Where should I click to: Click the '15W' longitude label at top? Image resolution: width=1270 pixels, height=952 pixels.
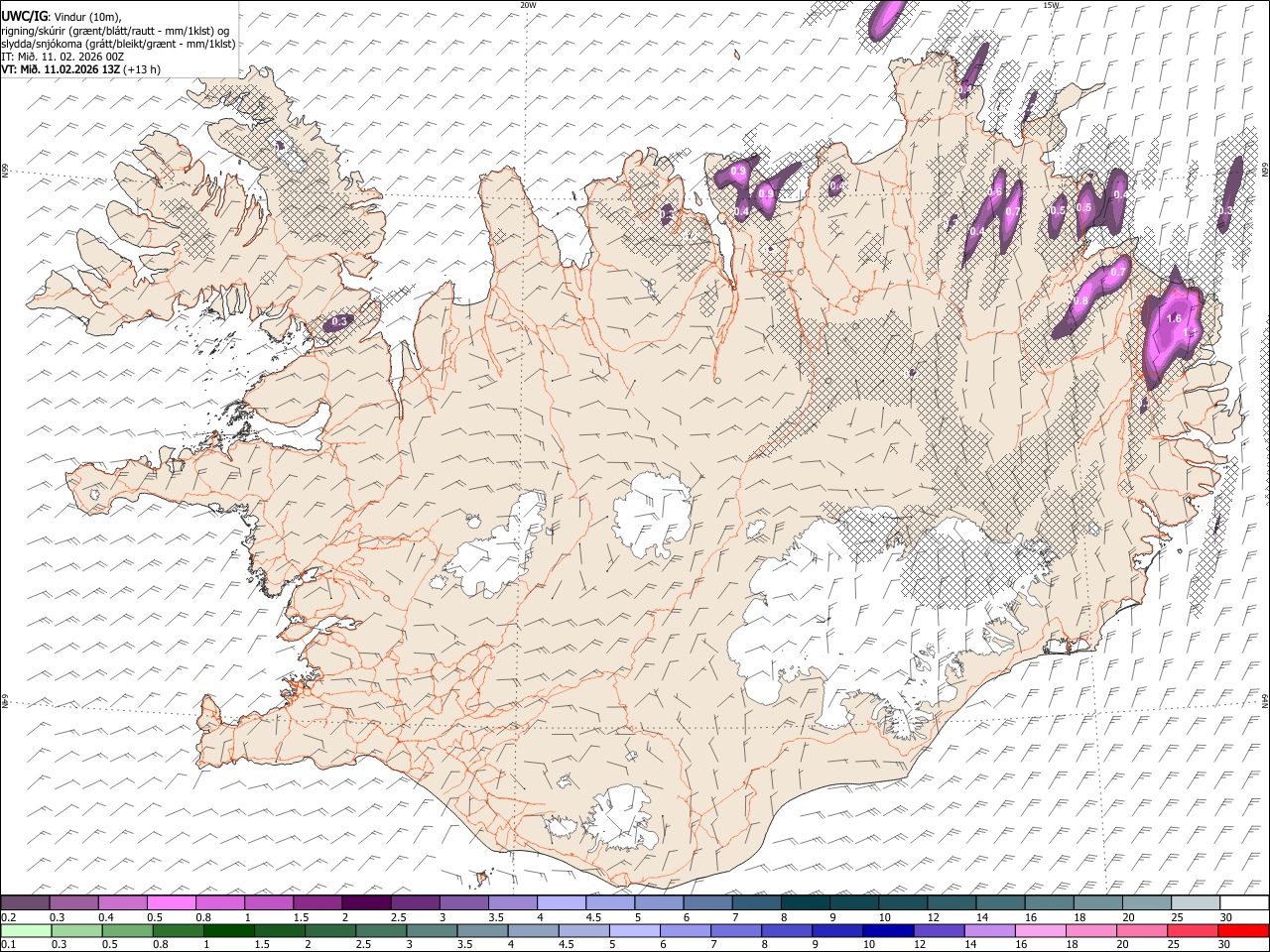pos(1052,5)
